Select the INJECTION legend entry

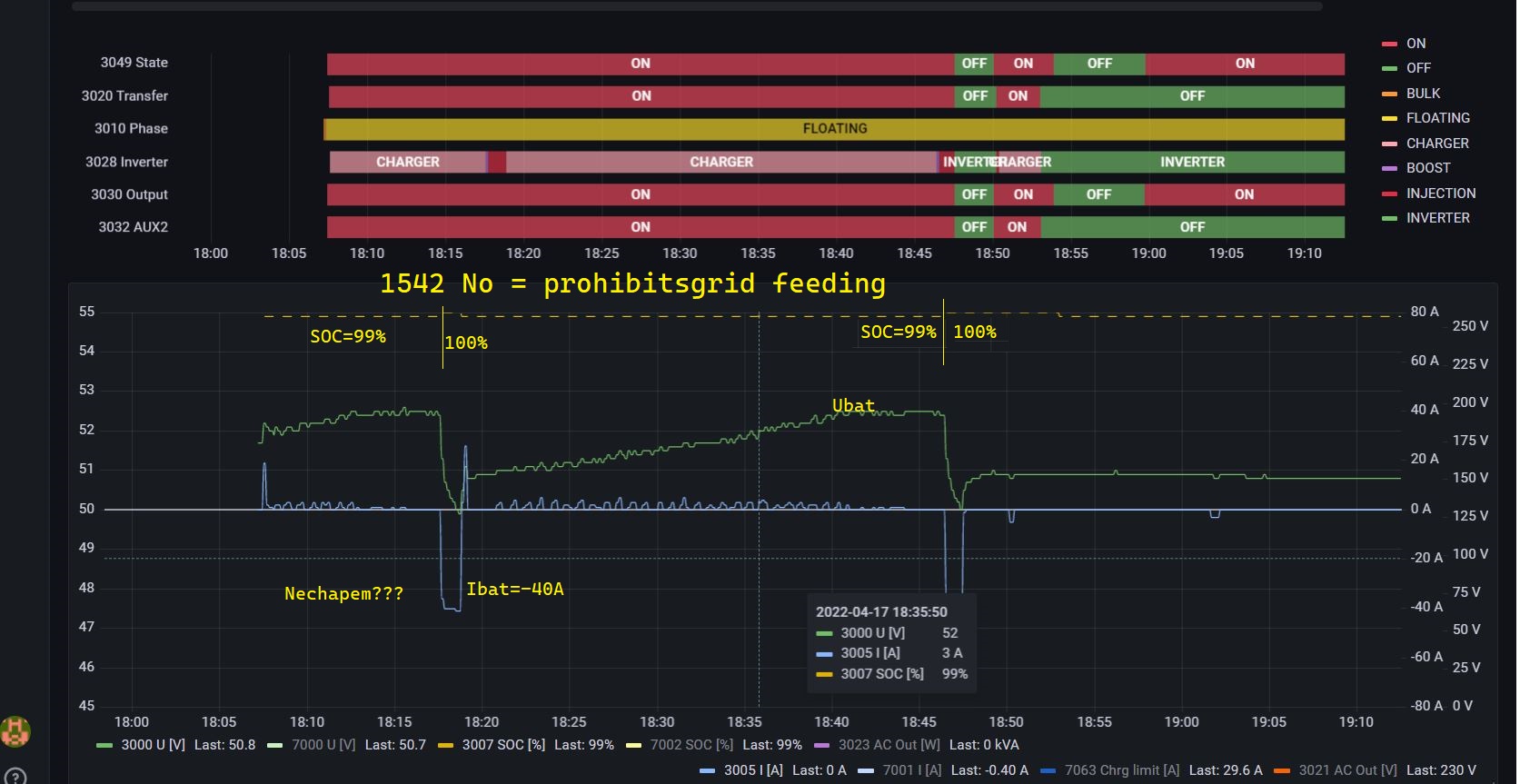click(1440, 194)
